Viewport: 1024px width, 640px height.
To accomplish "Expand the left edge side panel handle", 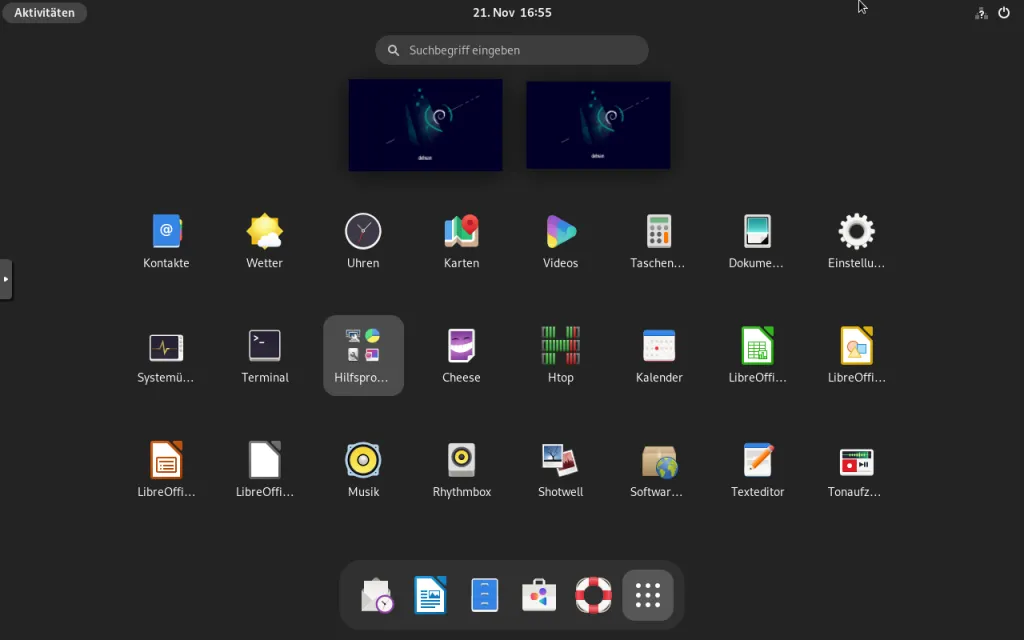I will [6, 279].
